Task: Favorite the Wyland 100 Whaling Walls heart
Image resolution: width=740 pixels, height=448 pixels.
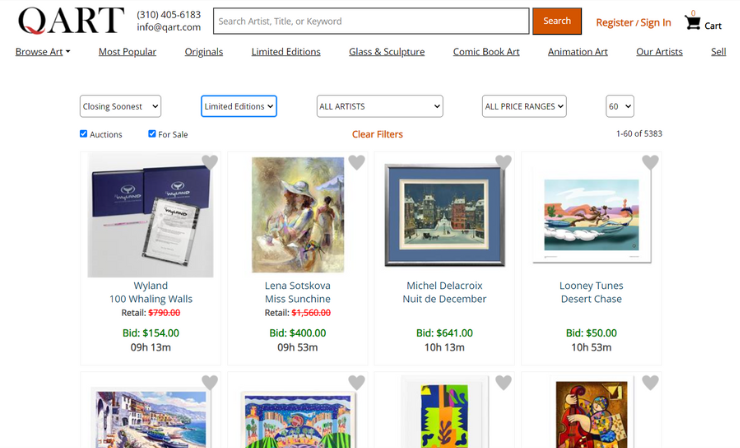Action: point(210,162)
